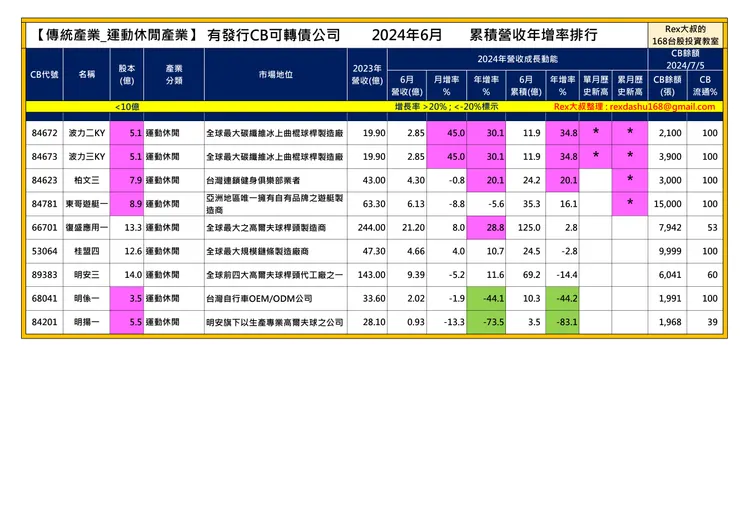740x523 pixels.
Task: Click the name cell 復盛應用一
Action: [86, 228]
